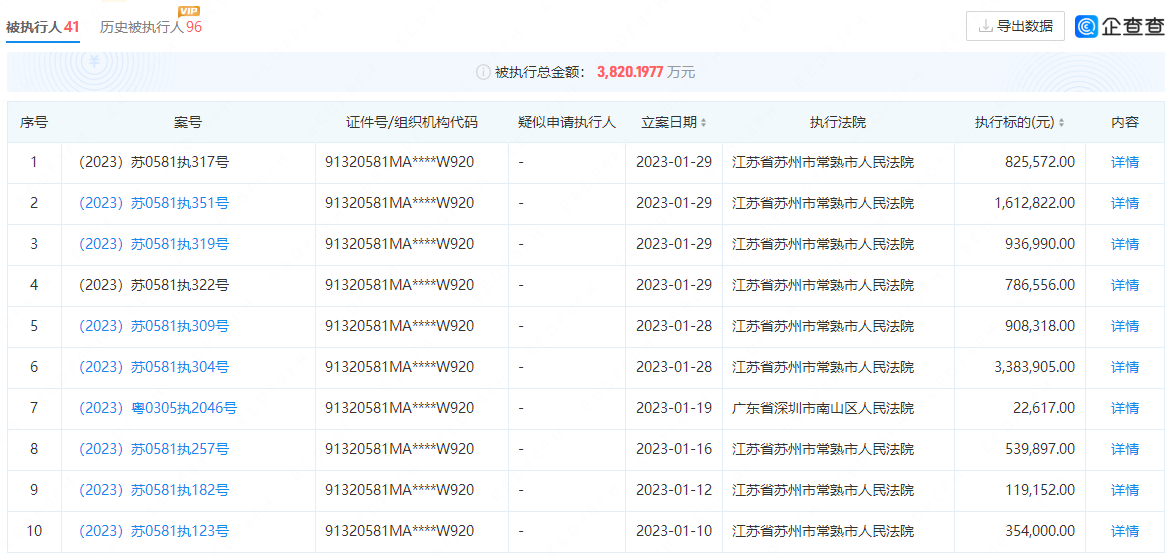Open 历史被执行人 96 tab
Screen dimensions: 1168x557
coord(151,27)
